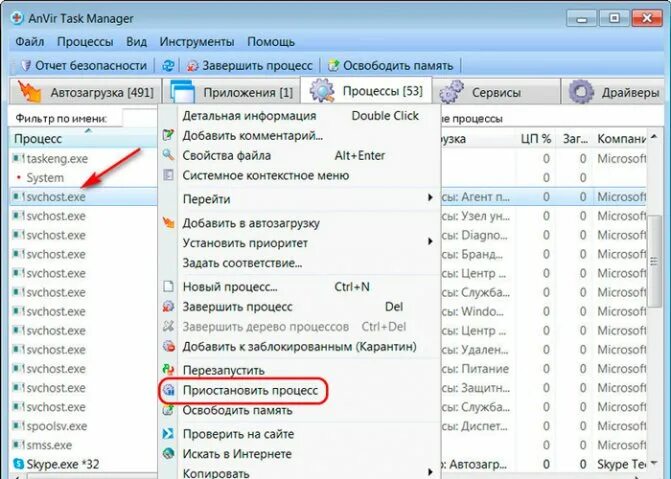Viewport: 671px width, 479px height.
Task: Switch to Сервисы tab
Action: tap(496, 92)
